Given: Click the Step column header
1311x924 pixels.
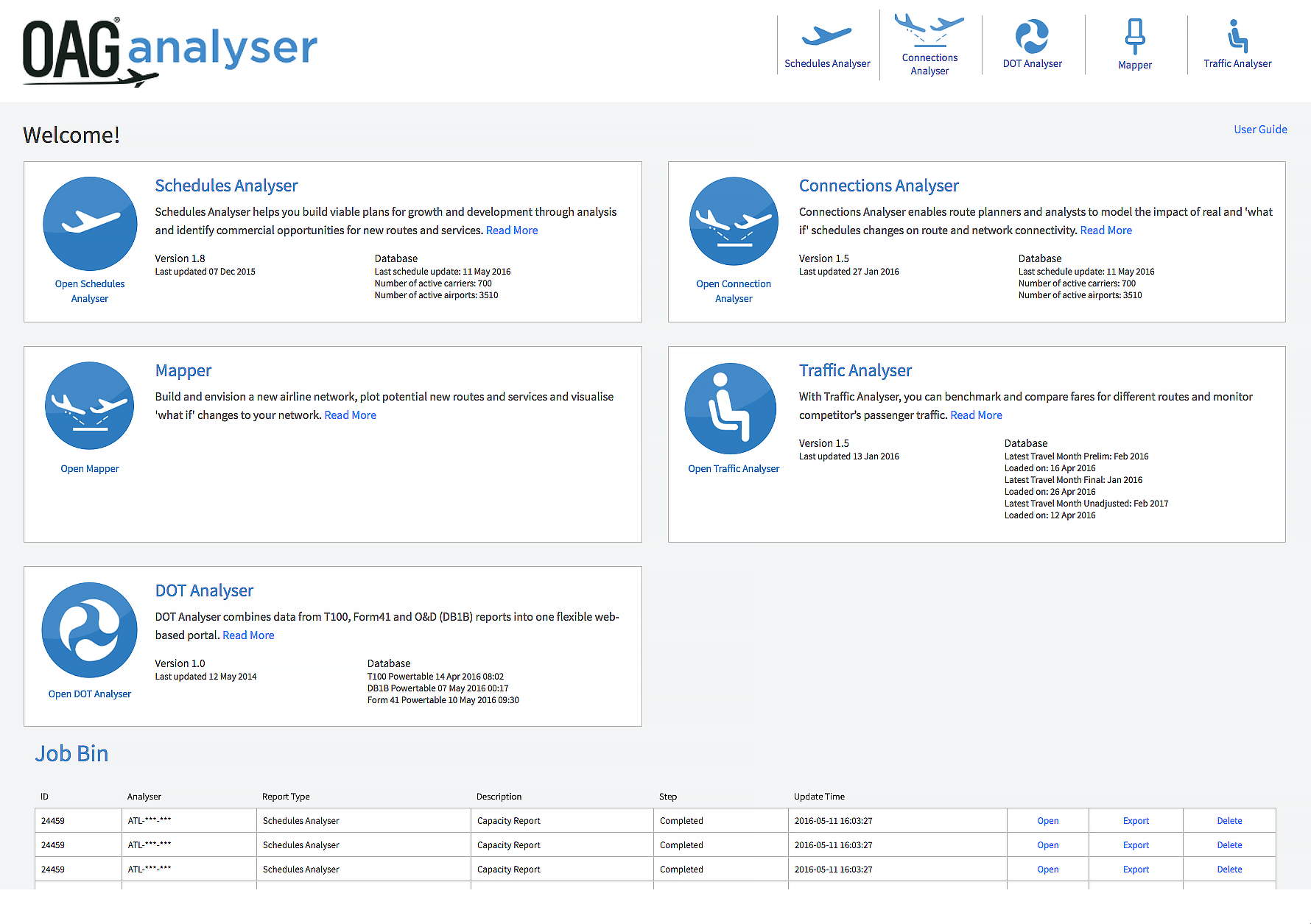Looking at the screenshot, I should coord(668,797).
